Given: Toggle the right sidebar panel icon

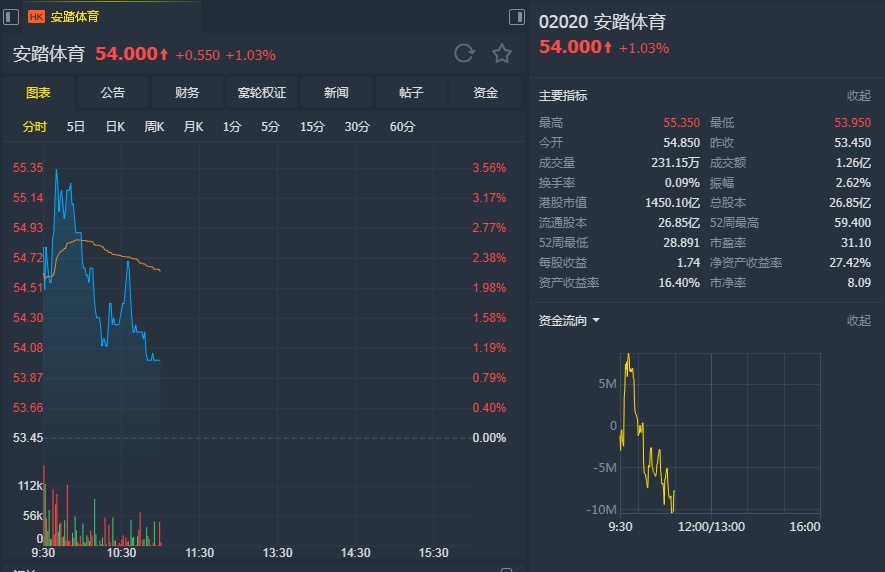Looking at the screenshot, I should (517, 16).
